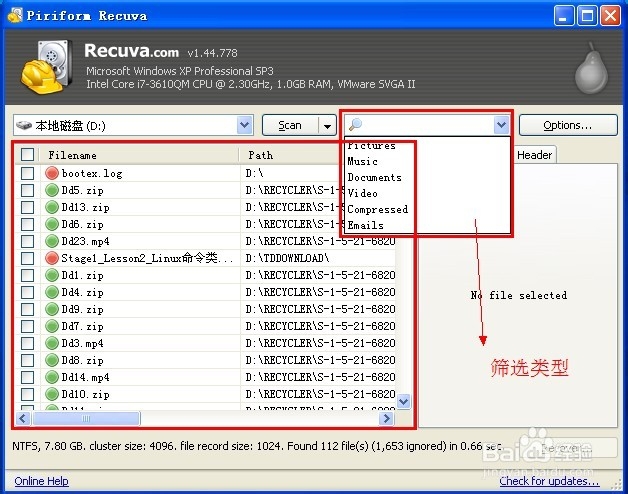Screen dimensions: 628x494
Task: Open the Options... dialog
Action: coord(568,125)
